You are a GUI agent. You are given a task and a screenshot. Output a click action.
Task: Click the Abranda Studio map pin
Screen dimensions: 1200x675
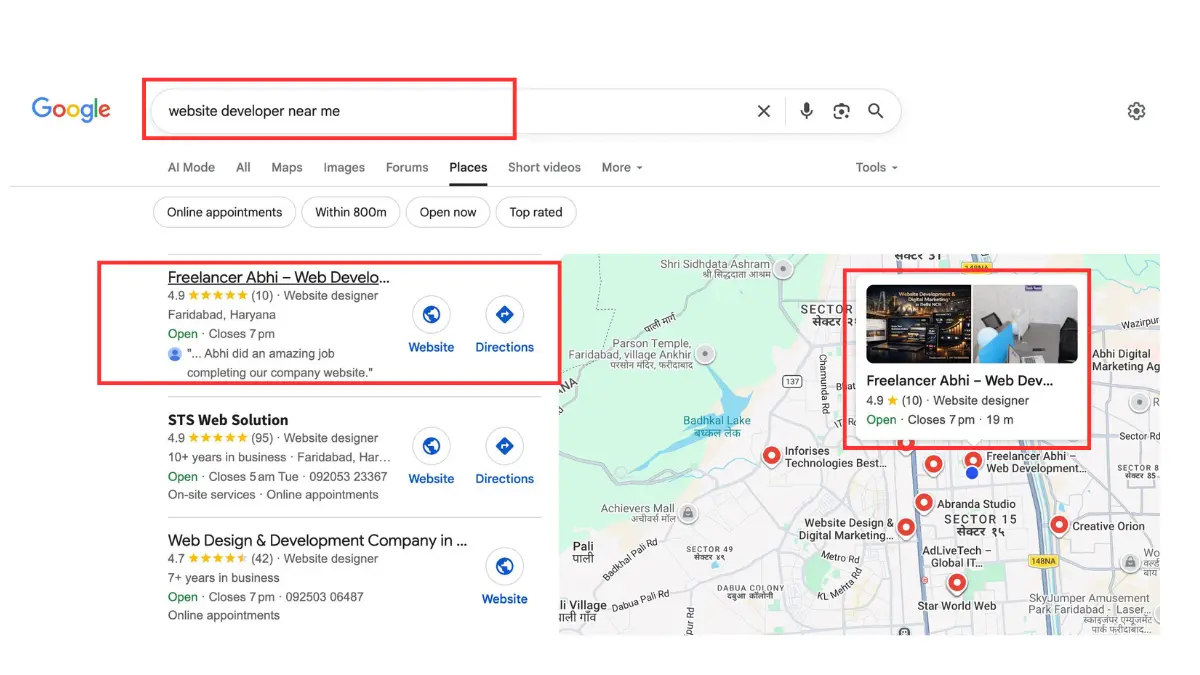tap(924, 502)
